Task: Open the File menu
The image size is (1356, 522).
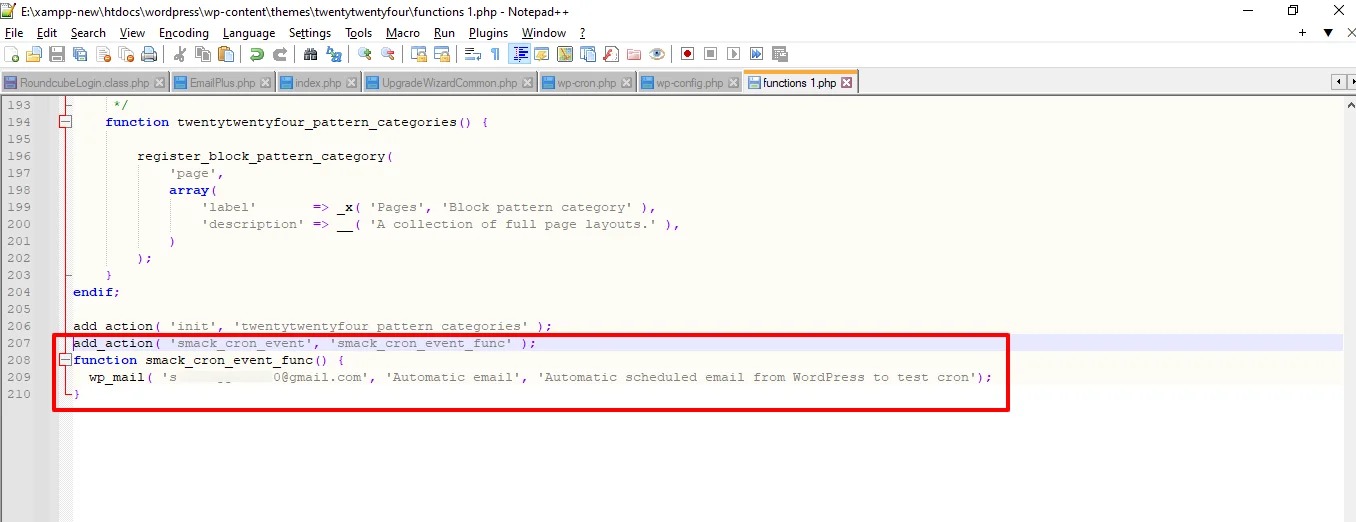Action: coord(14,33)
